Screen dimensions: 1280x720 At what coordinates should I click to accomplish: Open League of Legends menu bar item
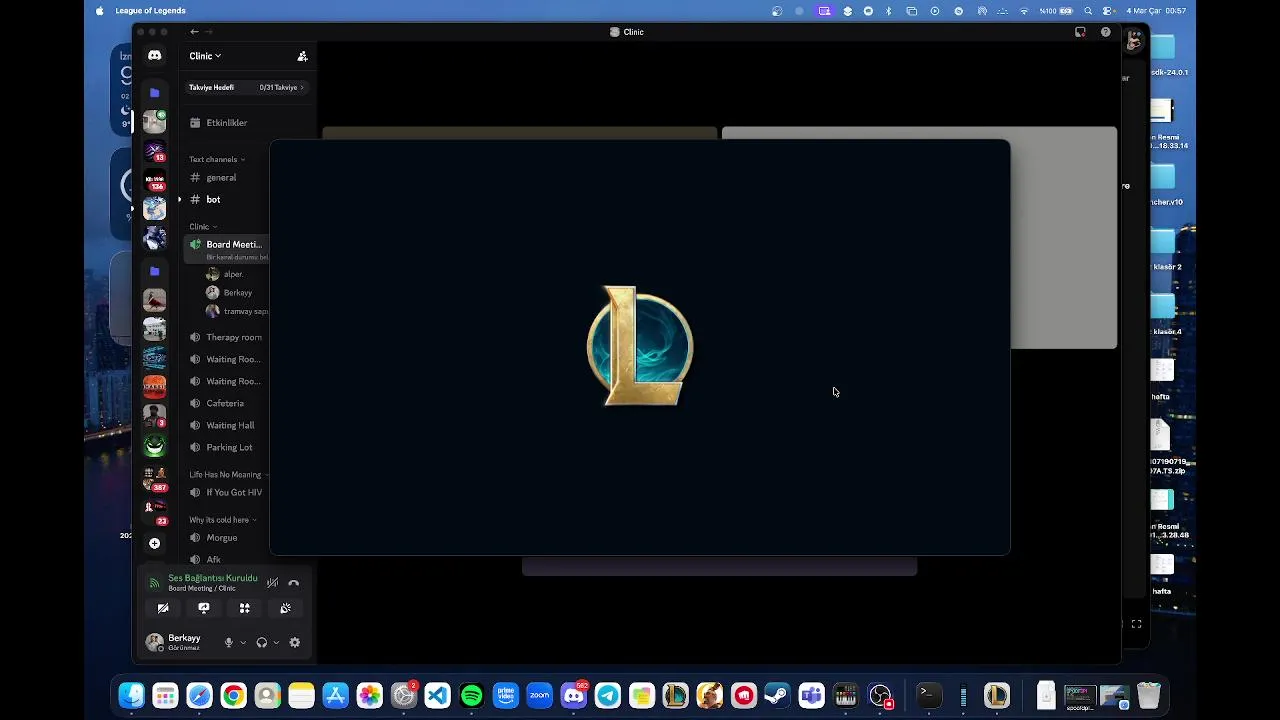150,11
